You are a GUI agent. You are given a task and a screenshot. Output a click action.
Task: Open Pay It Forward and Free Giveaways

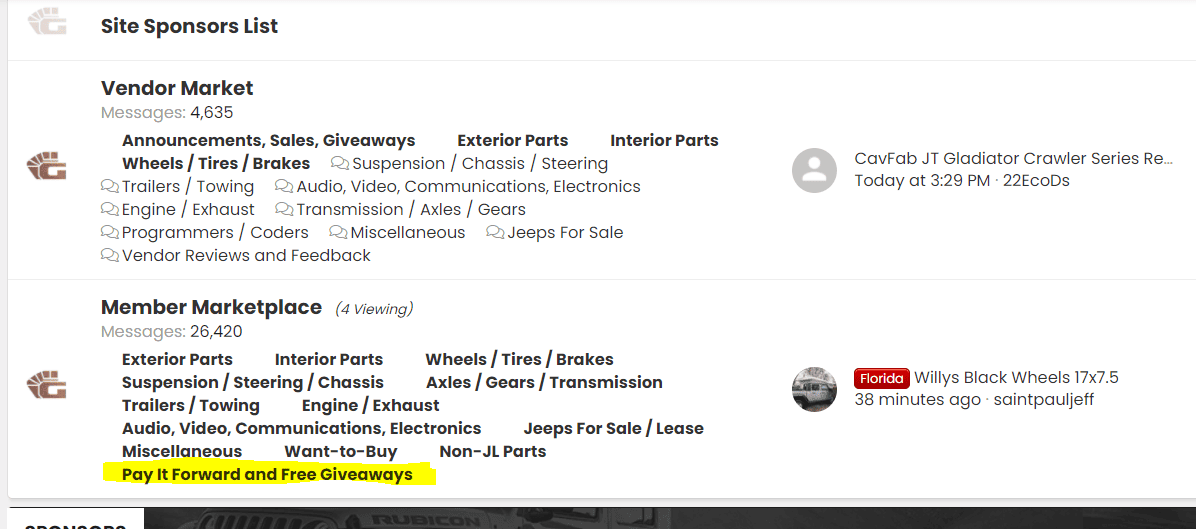[x=267, y=475]
